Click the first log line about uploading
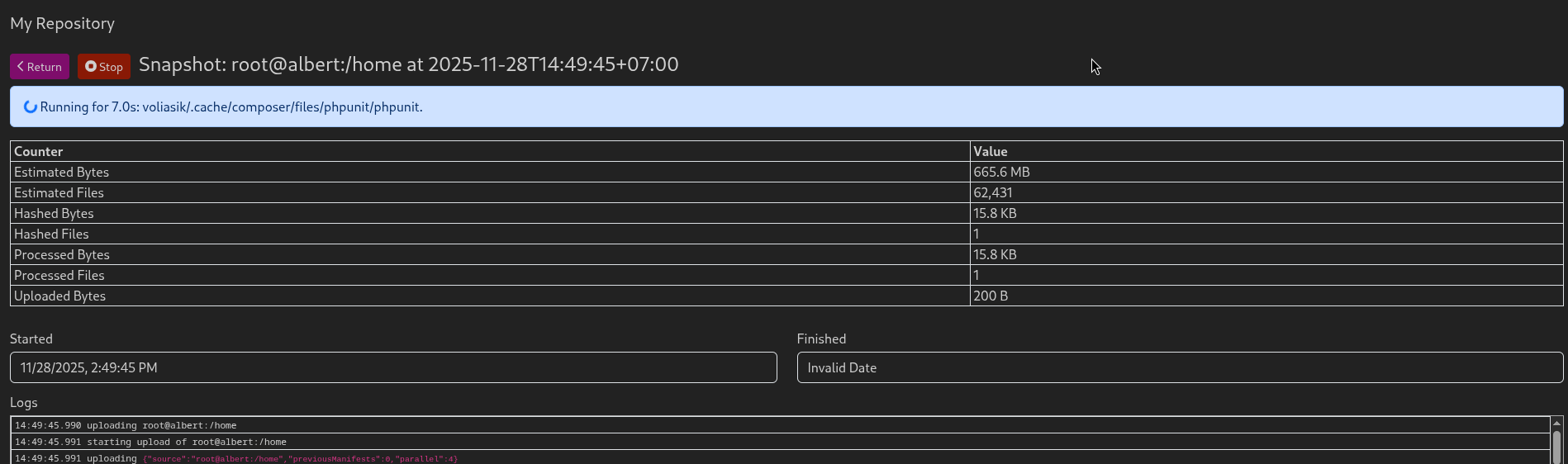1568x464 pixels. coord(126,425)
